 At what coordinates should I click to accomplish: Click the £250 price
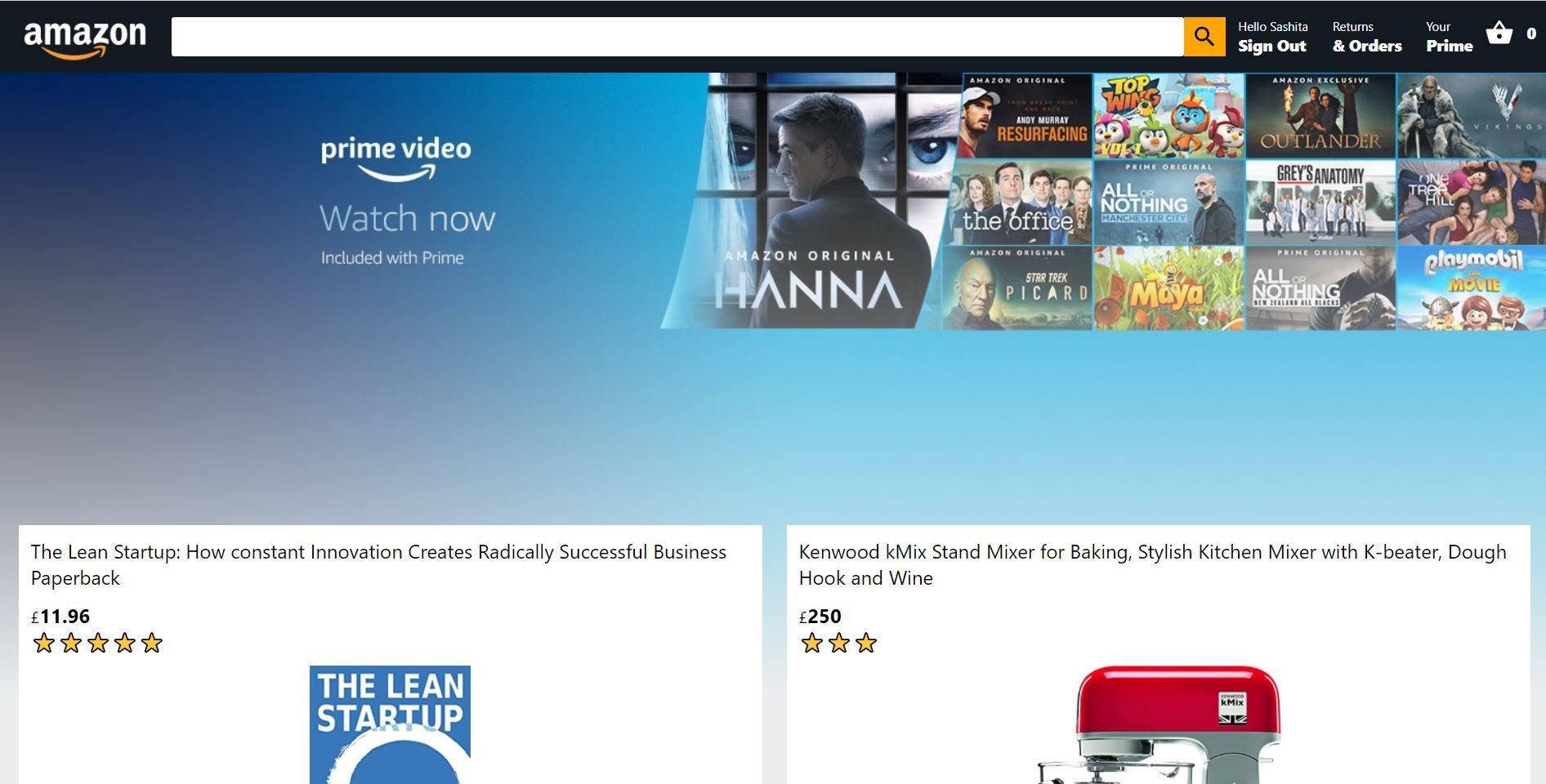click(820, 617)
